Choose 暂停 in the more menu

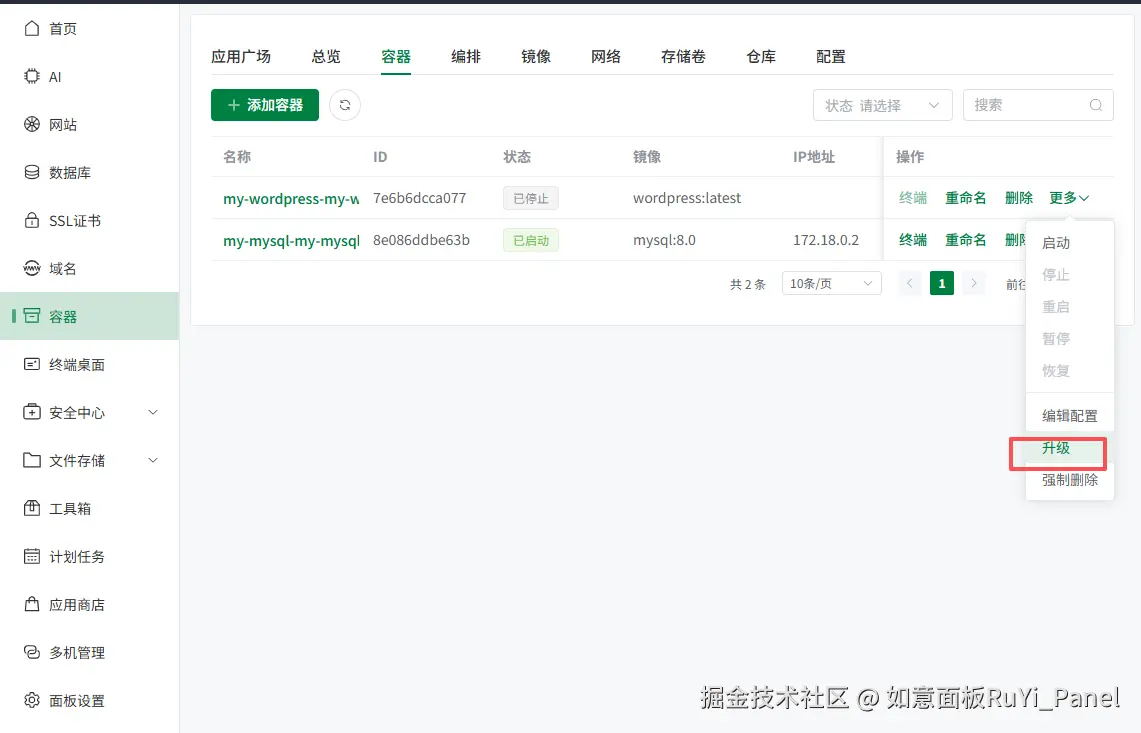point(1070,339)
